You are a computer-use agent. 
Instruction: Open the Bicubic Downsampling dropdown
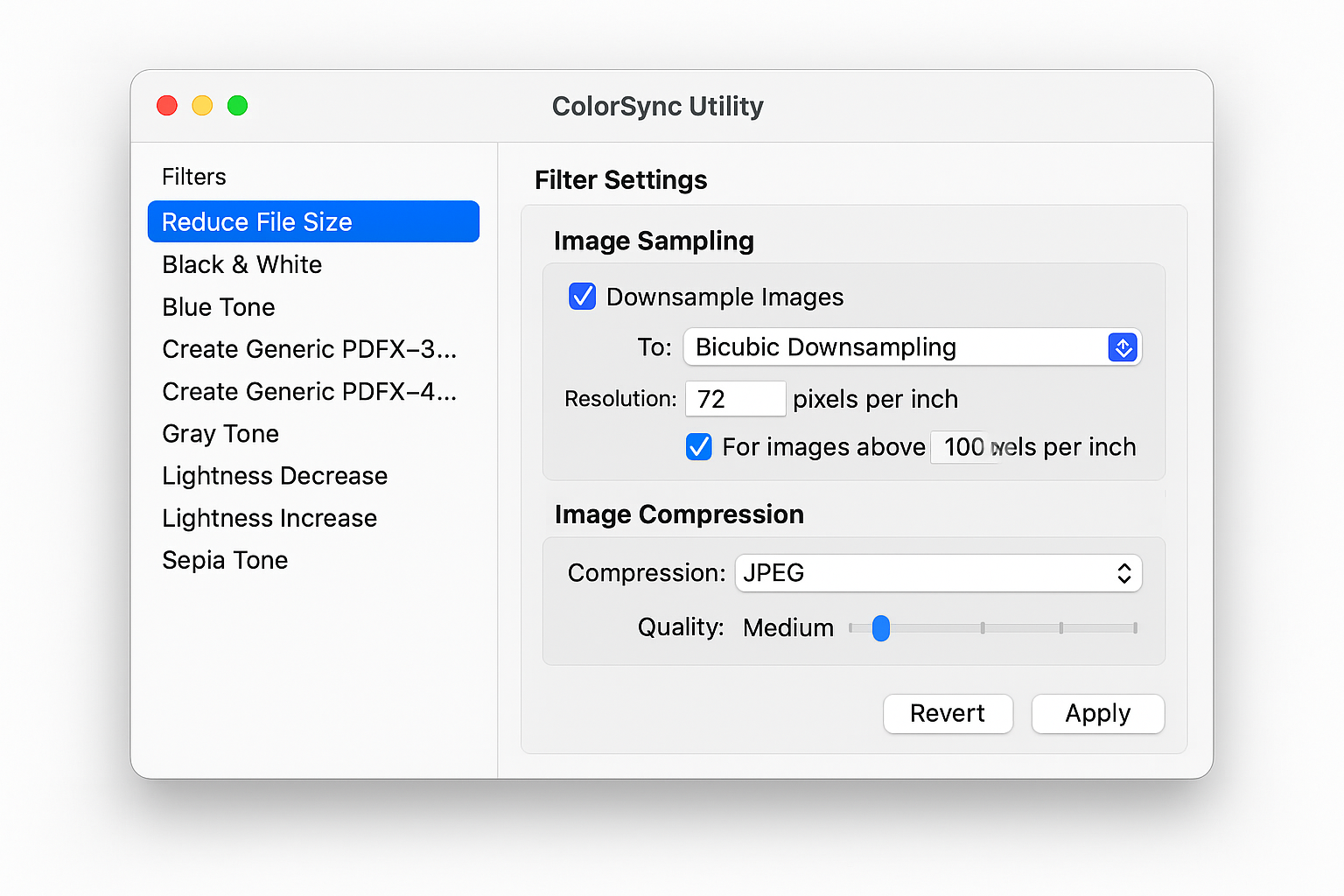pyautogui.click(x=912, y=347)
